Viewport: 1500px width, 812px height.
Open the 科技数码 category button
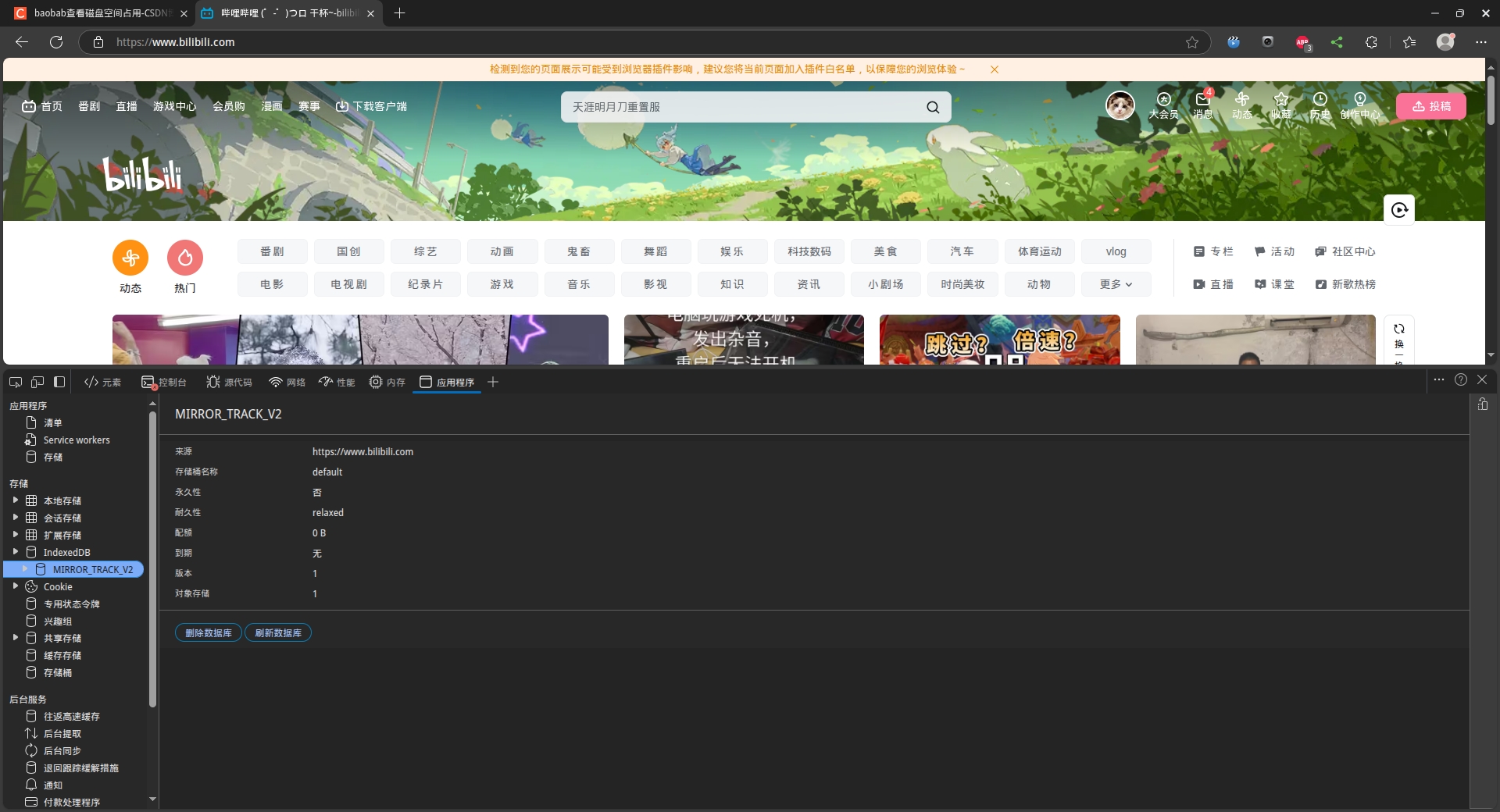[x=809, y=251]
